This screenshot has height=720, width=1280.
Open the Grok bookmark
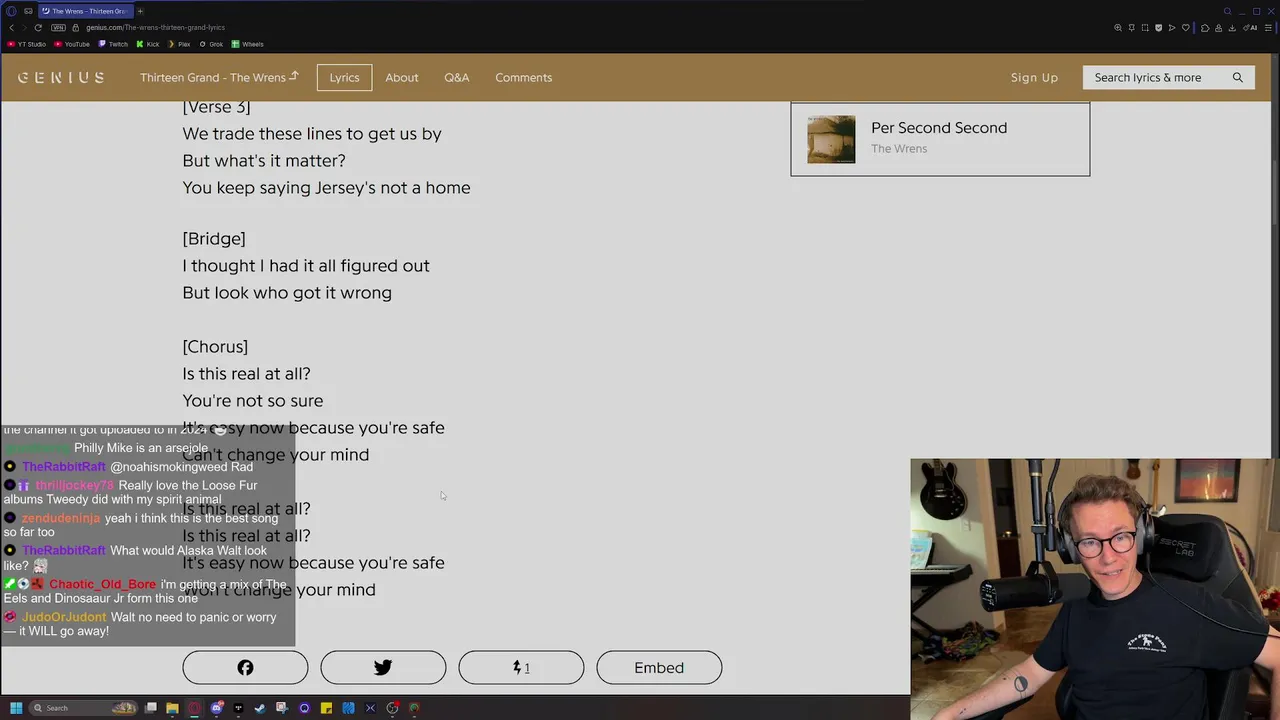[211, 44]
